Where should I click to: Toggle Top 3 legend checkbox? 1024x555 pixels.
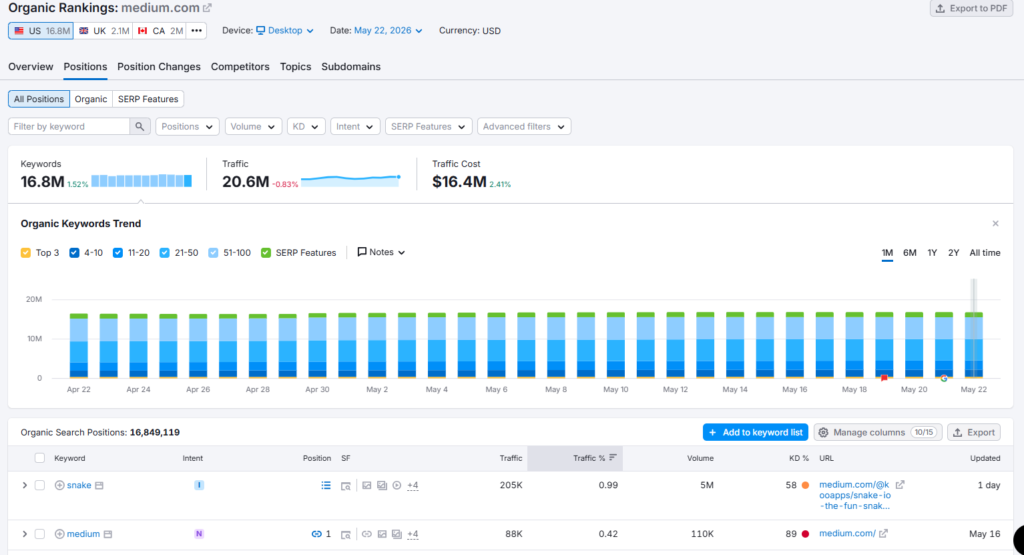click(25, 253)
